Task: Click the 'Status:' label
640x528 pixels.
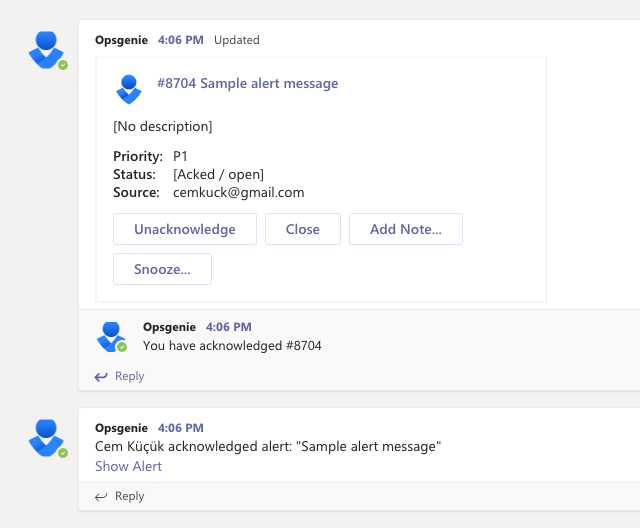Action: tap(134, 174)
